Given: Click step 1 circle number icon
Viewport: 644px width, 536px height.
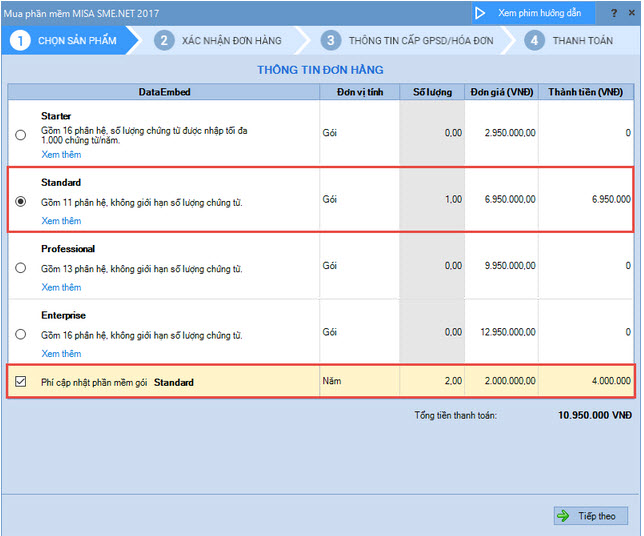Looking at the screenshot, I should 19,41.
